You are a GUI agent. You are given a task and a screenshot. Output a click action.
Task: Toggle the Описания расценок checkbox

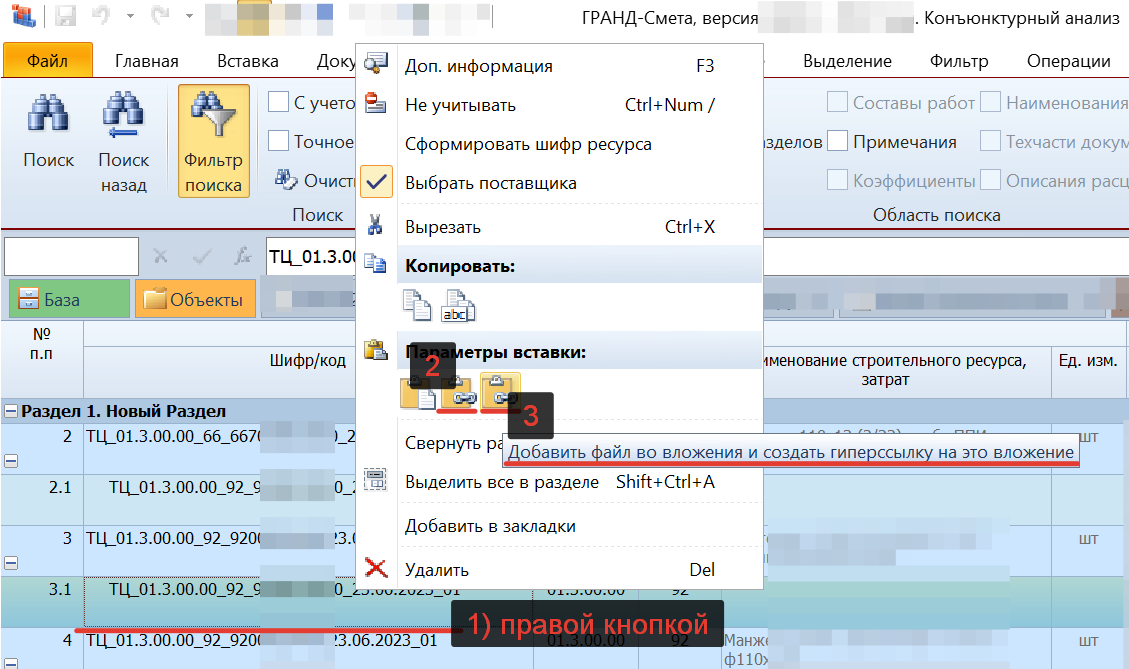click(990, 179)
